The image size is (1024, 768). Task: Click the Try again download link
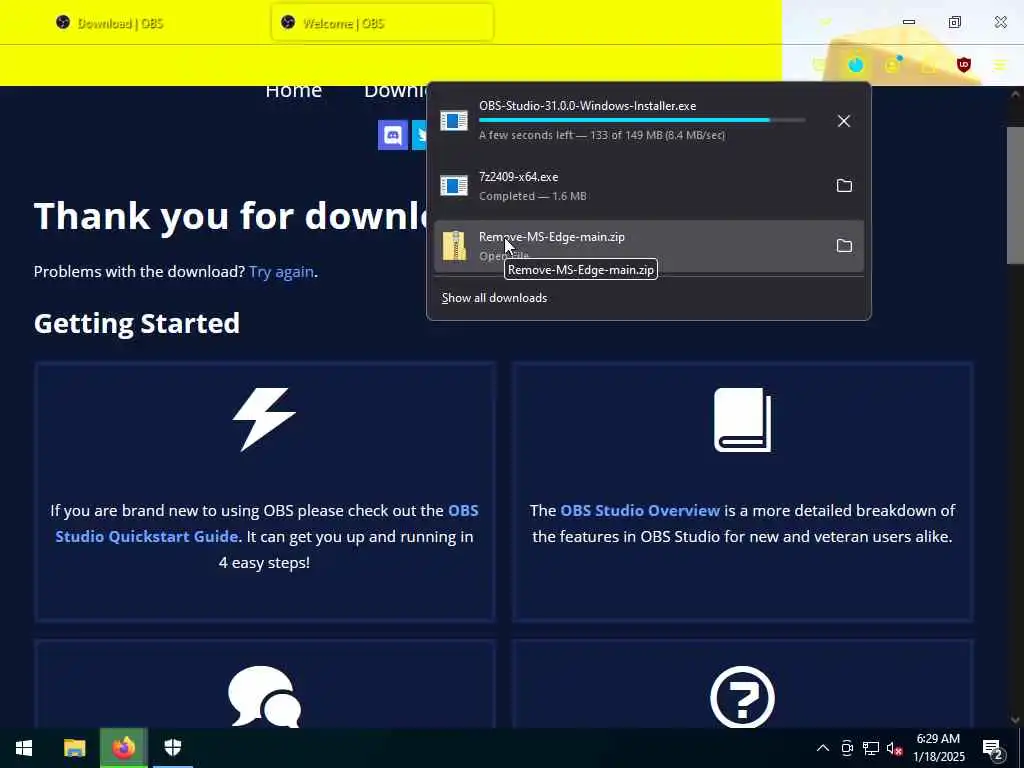point(281,272)
